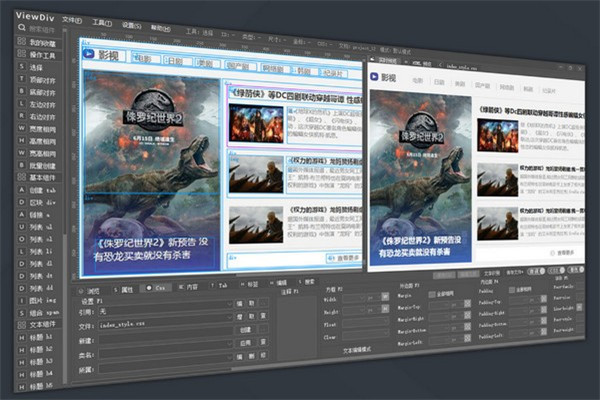Collapse the 文本组件 group header
600x400 pixels.
point(38,325)
